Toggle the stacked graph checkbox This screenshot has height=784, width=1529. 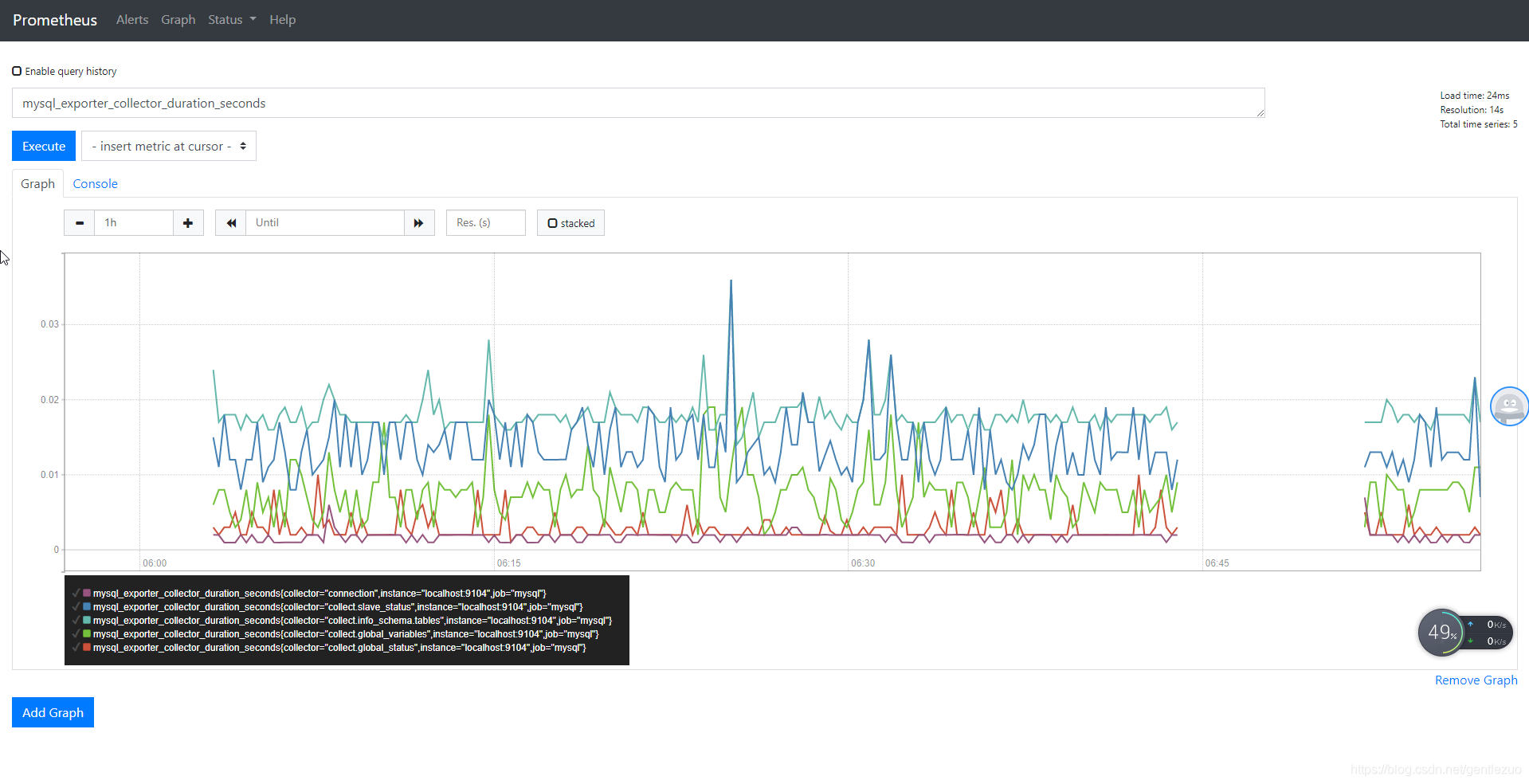(x=552, y=223)
